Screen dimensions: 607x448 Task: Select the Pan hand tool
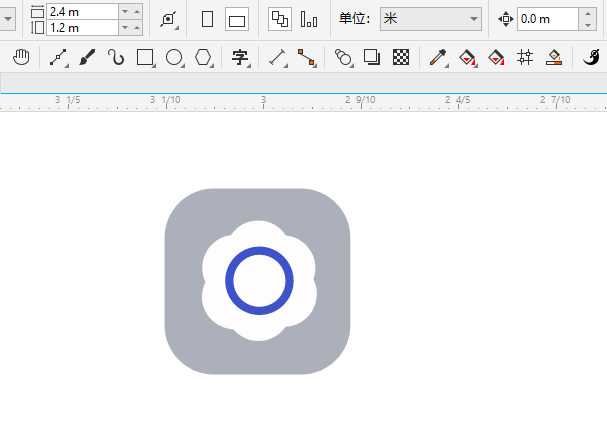coord(21,57)
